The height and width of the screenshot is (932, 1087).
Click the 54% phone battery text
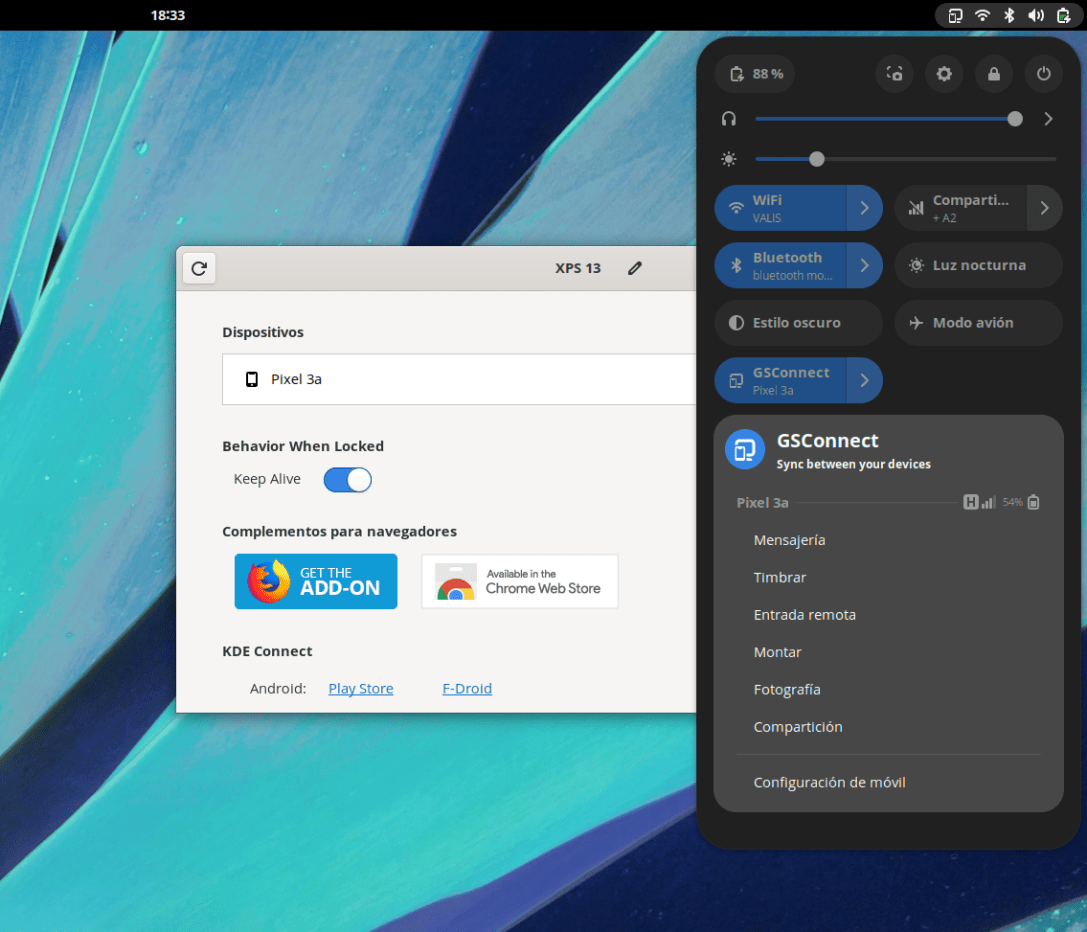[x=1012, y=502]
